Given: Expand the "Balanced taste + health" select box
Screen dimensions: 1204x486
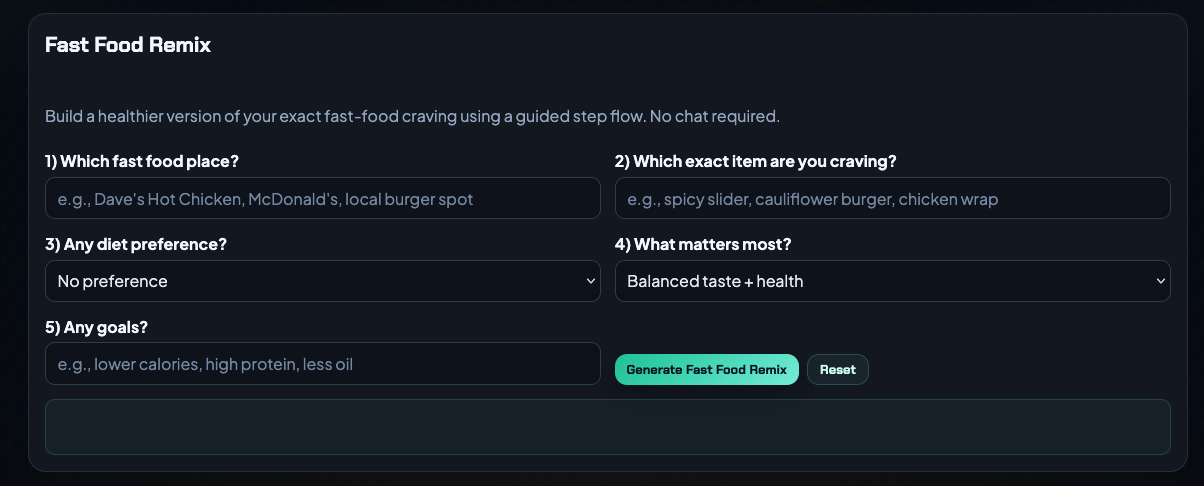Looking at the screenshot, I should [x=892, y=281].
